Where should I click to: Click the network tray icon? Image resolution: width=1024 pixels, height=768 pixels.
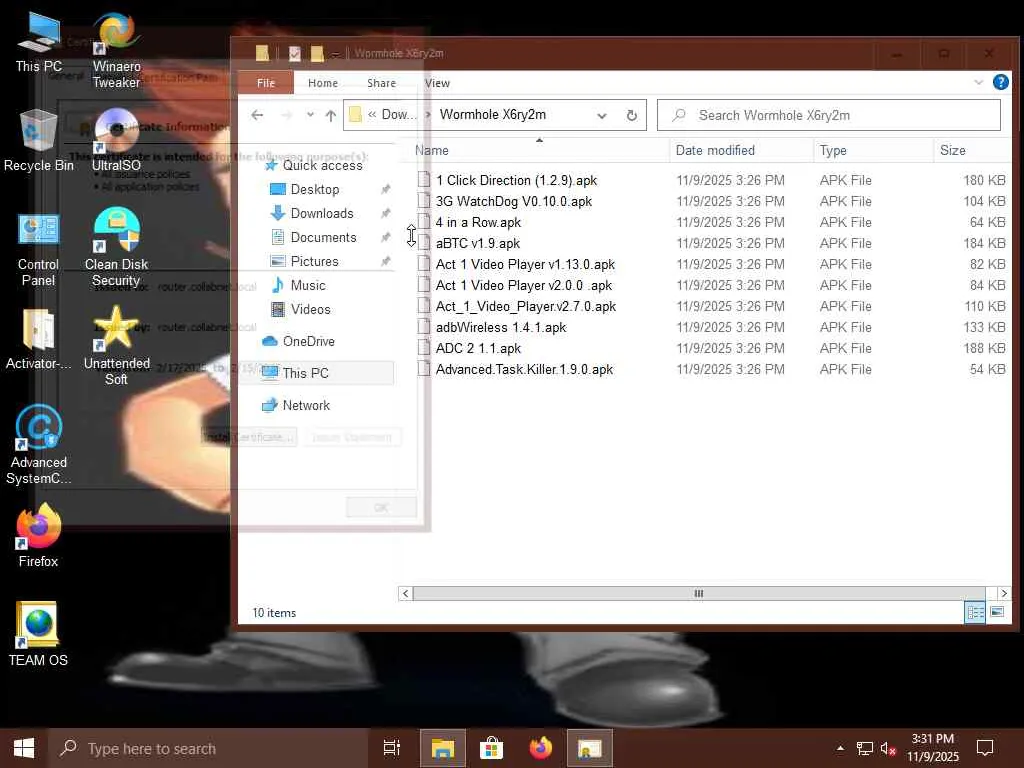click(865, 749)
